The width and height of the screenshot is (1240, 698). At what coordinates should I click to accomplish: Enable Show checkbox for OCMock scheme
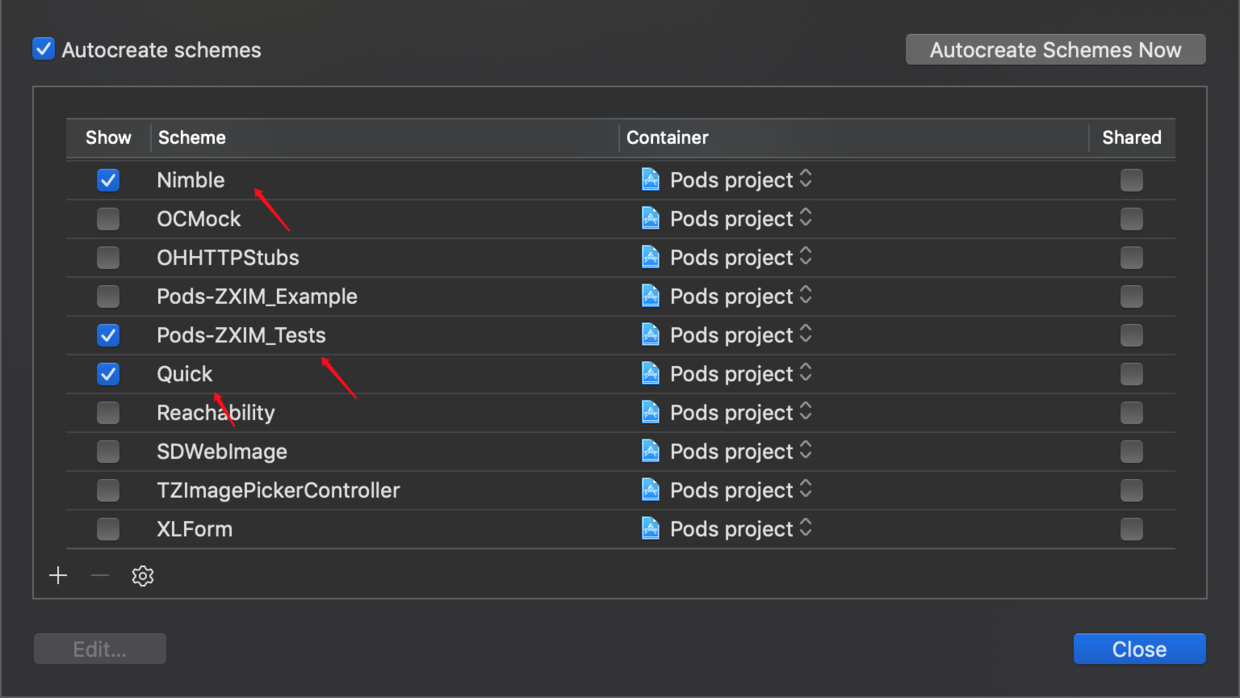(108, 219)
